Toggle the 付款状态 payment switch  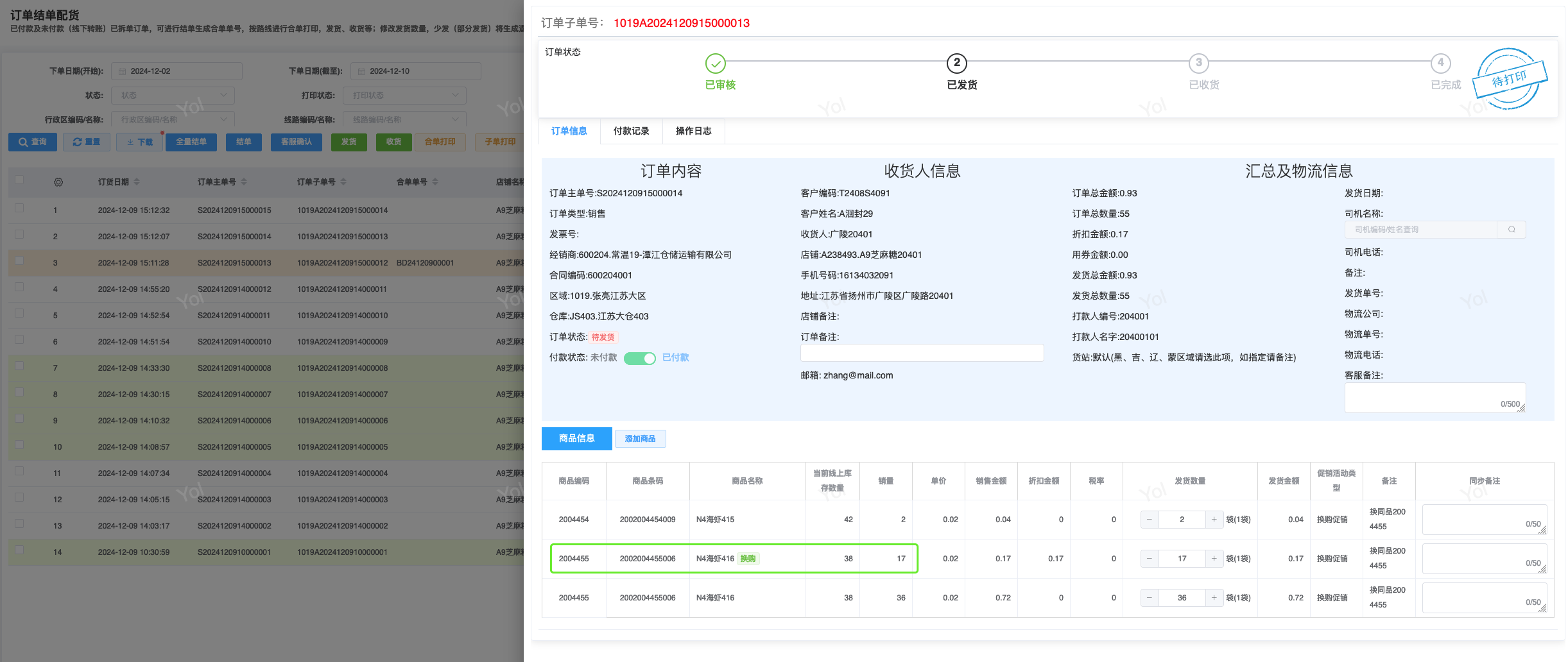639,358
